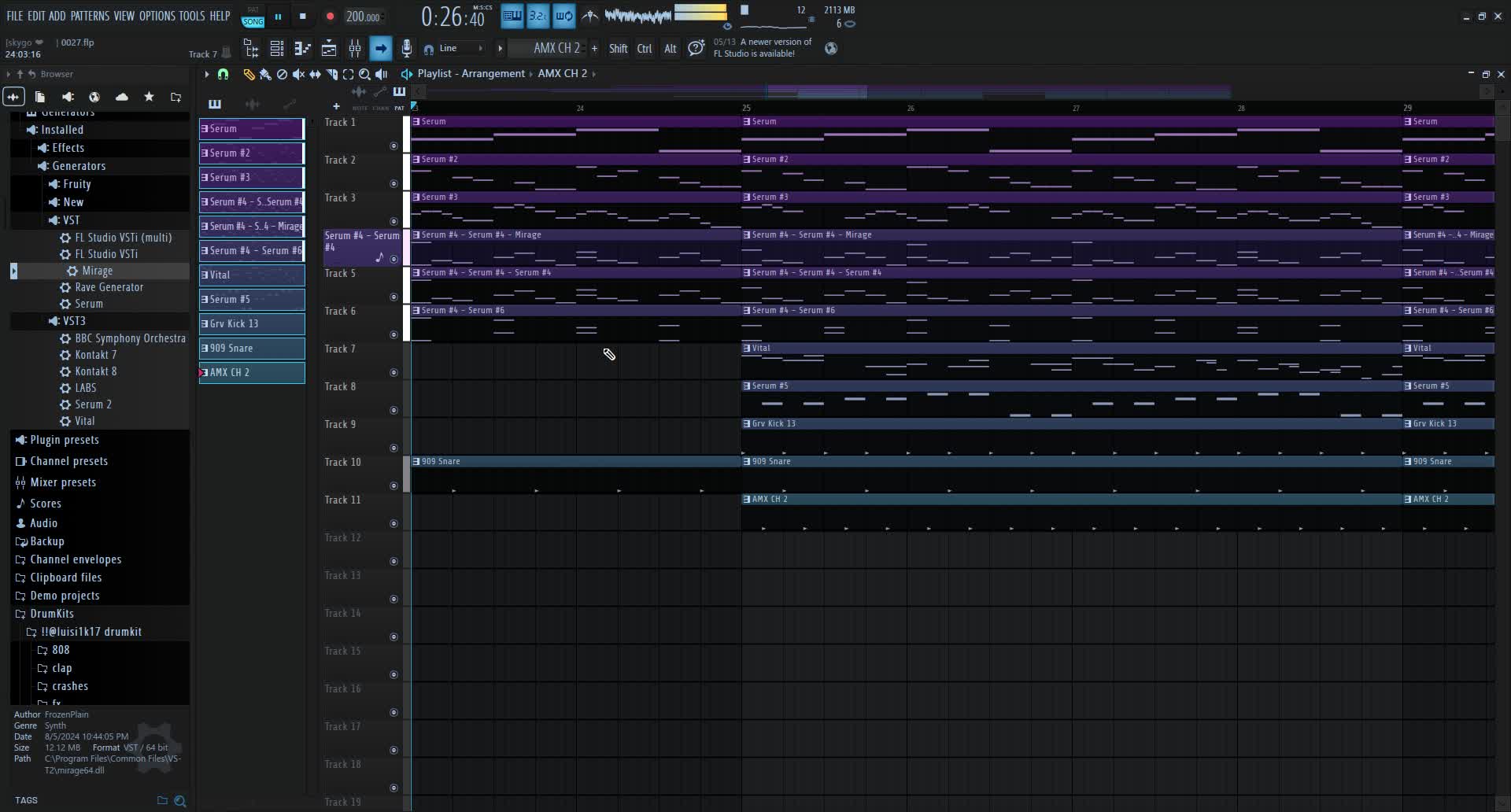The height and width of the screenshot is (812, 1511).
Task: Click the Shift modifier button
Action: (619, 49)
